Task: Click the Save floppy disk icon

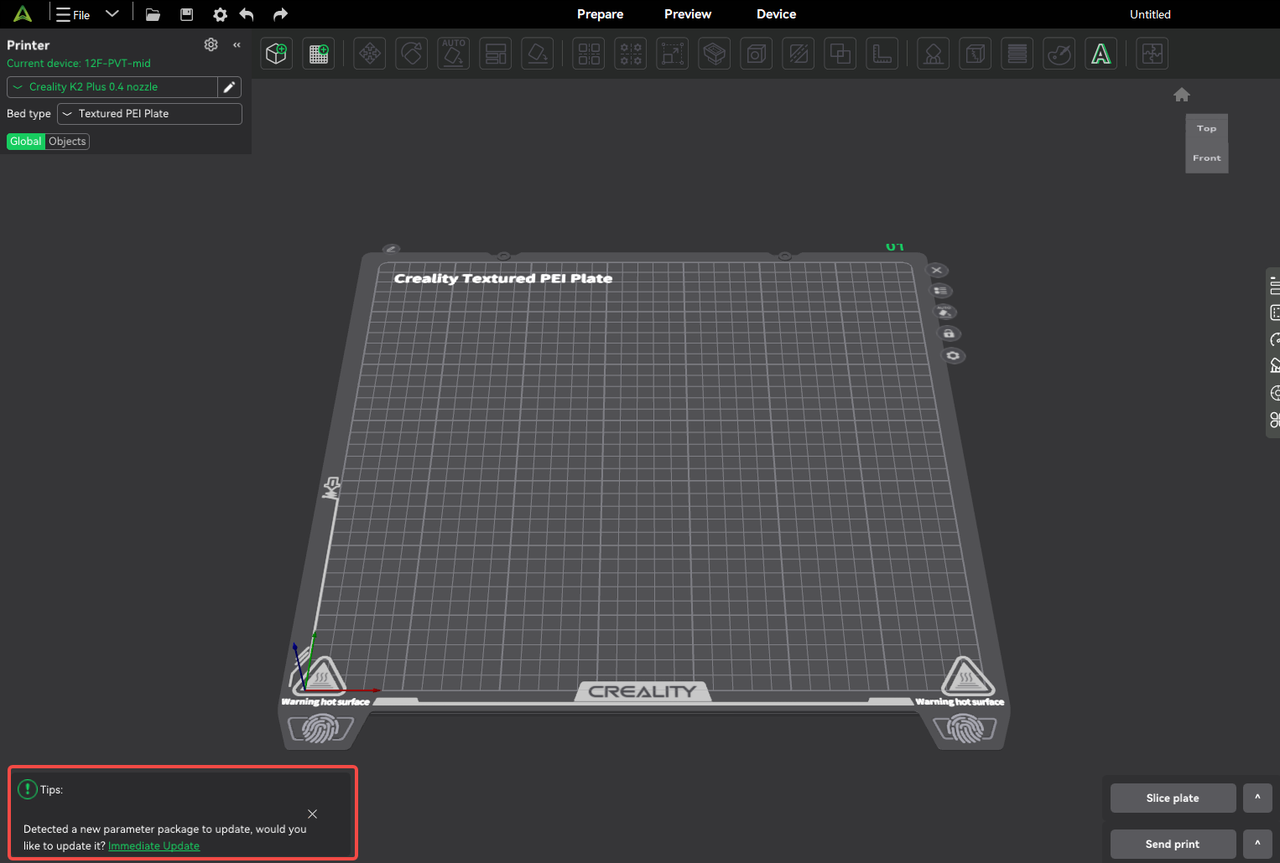Action: (186, 14)
